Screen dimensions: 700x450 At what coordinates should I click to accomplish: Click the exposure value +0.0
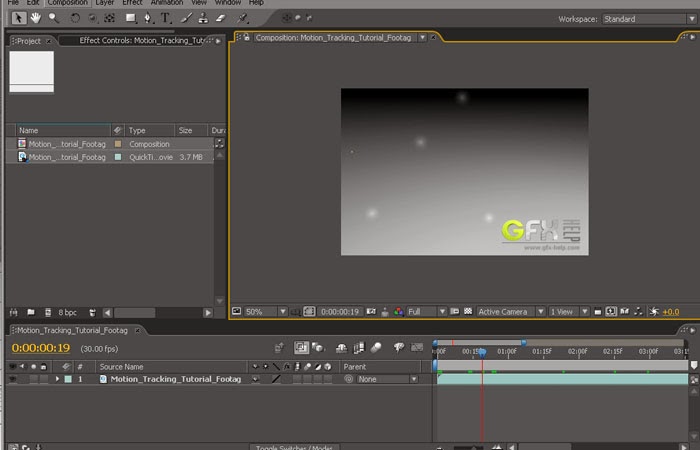pyautogui.click(x=671, y=312)
